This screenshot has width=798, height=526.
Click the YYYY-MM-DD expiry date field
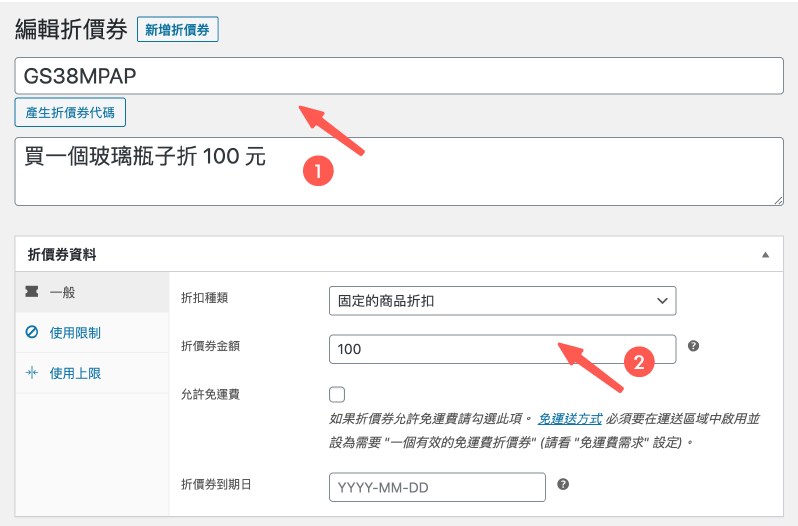(x=437, y=486)
